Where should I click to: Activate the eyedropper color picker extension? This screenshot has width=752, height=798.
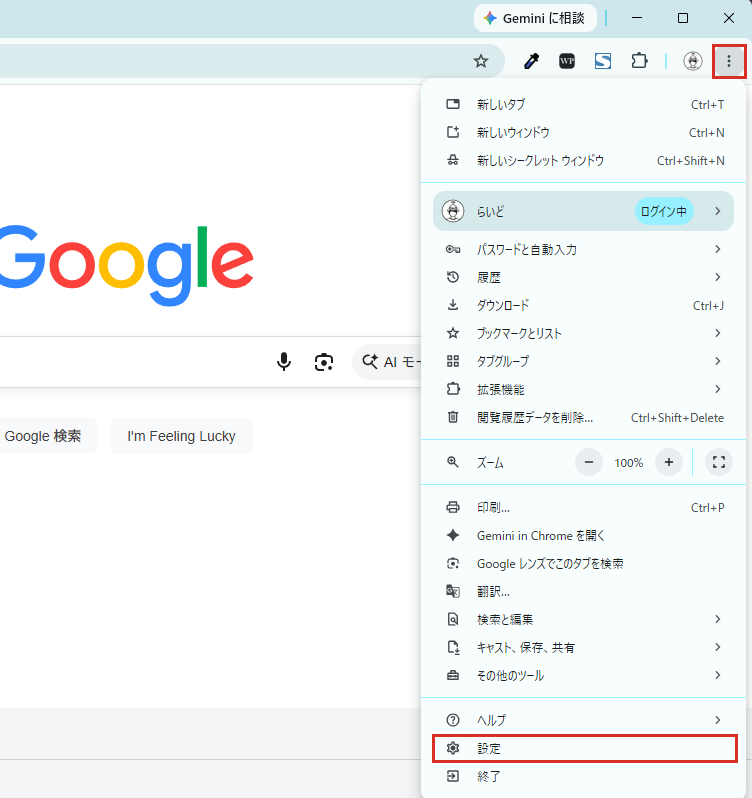coord(531,62)
